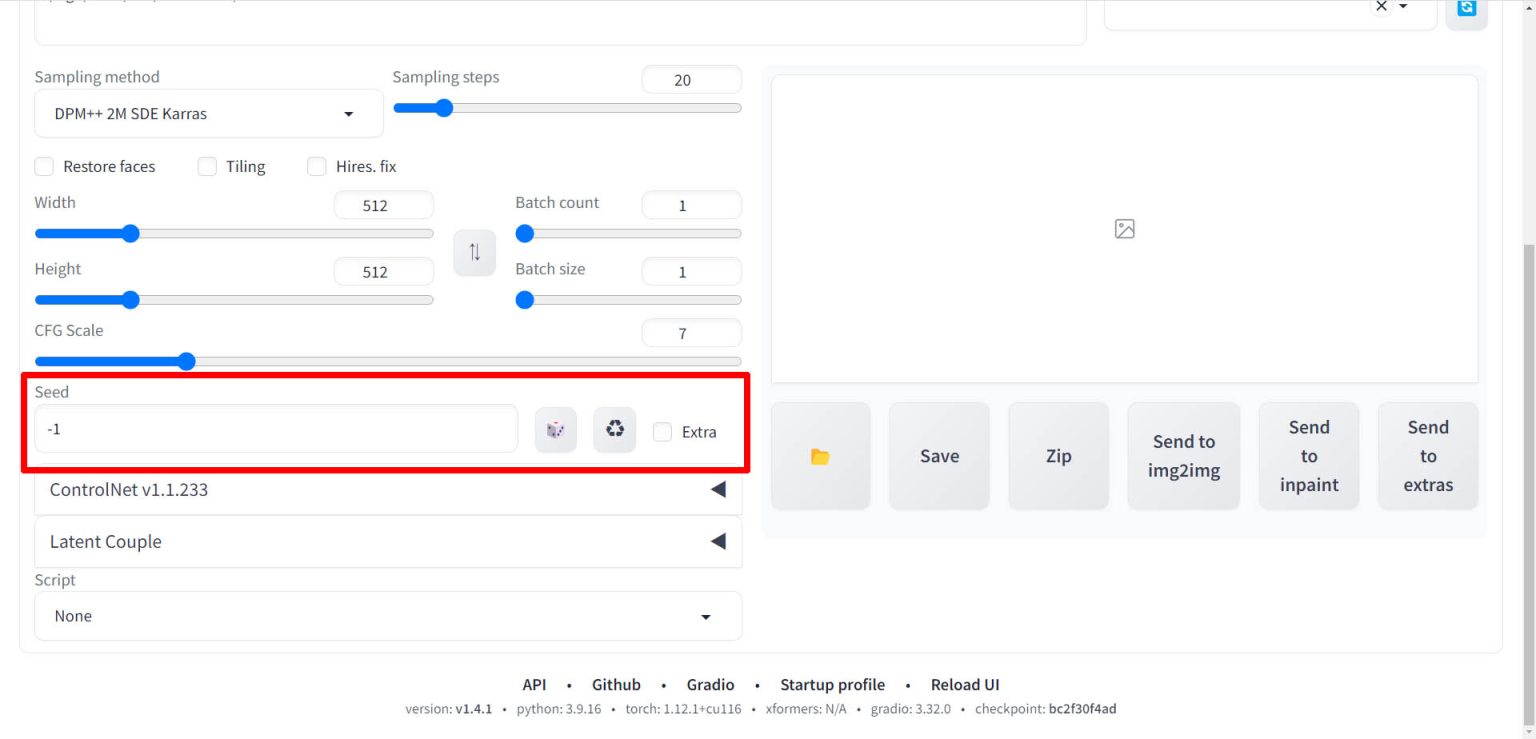Enable the Hires. fix checkbox
1536x739 pixels.
[317, 167]
